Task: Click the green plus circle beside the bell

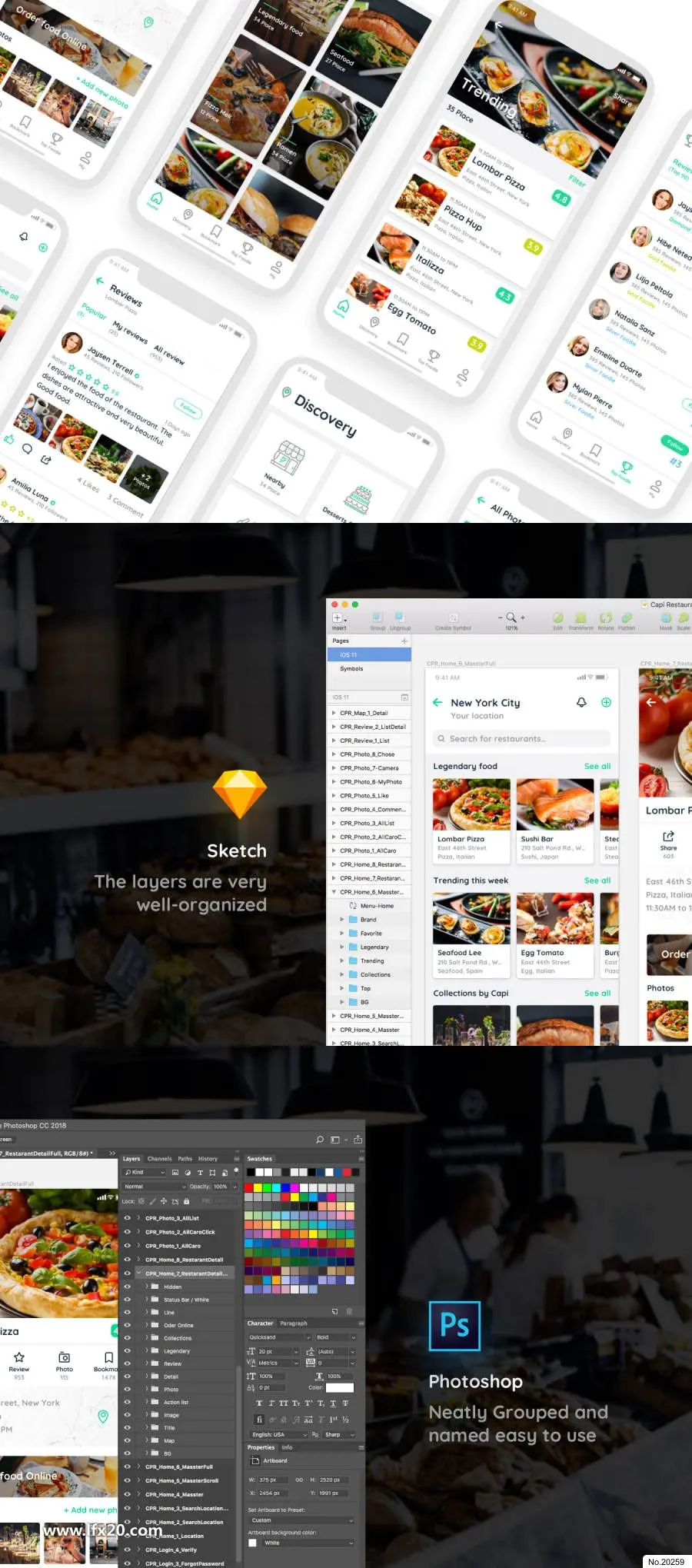Action: (606, 702)
